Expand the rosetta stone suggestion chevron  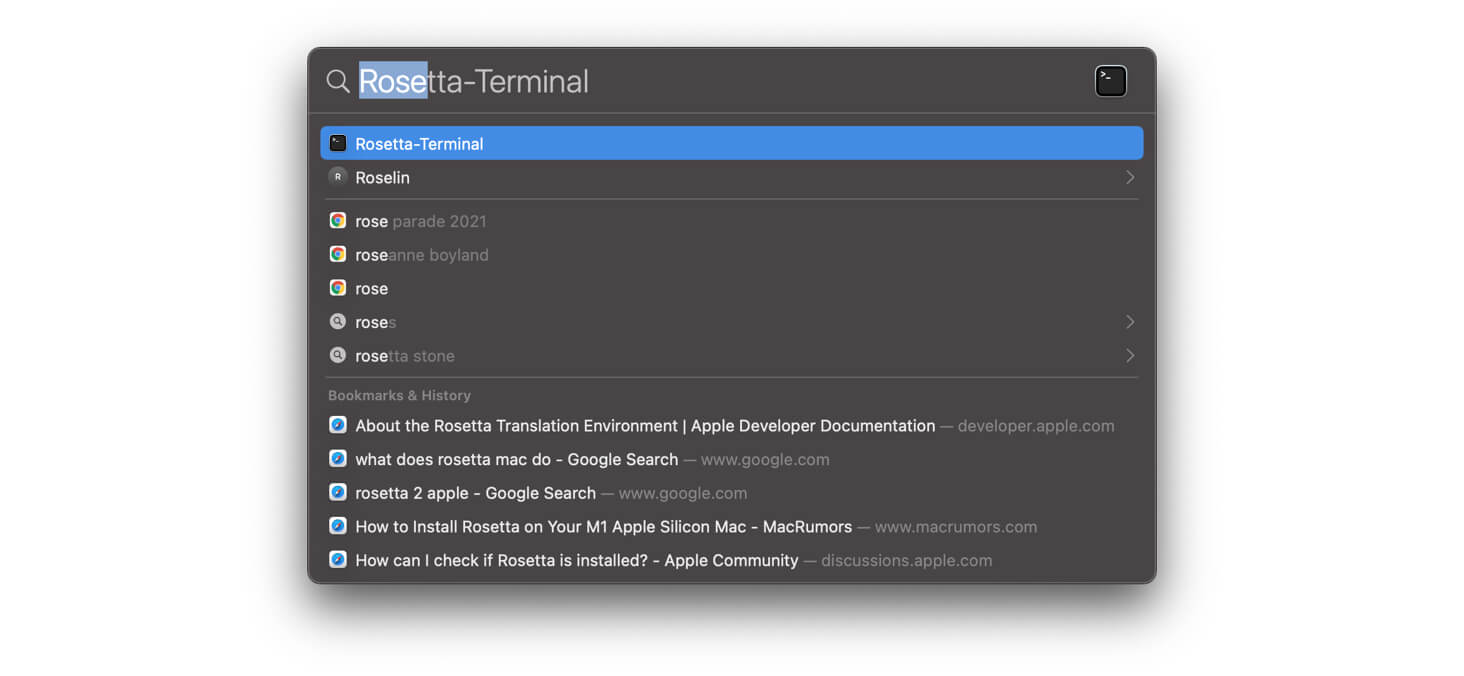click(x=1129, y=355)
